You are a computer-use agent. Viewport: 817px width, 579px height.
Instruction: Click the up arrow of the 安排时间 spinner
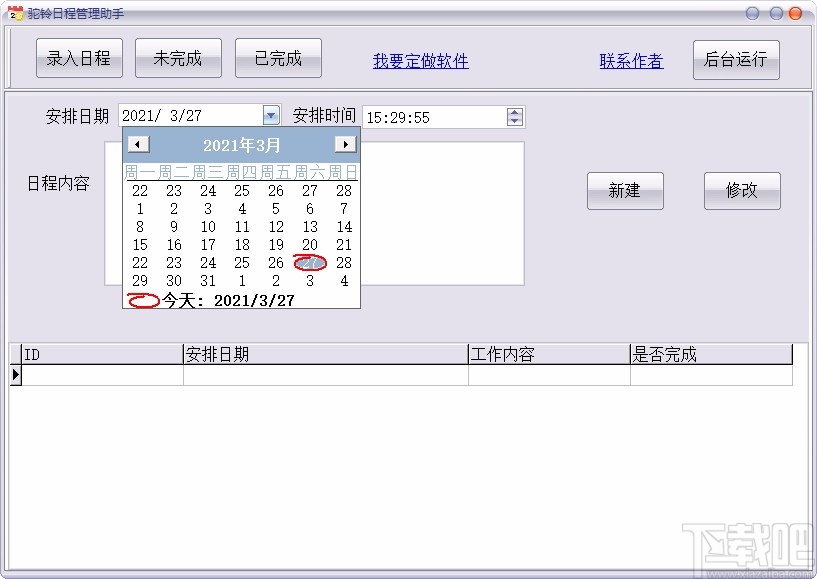point(515,111)
